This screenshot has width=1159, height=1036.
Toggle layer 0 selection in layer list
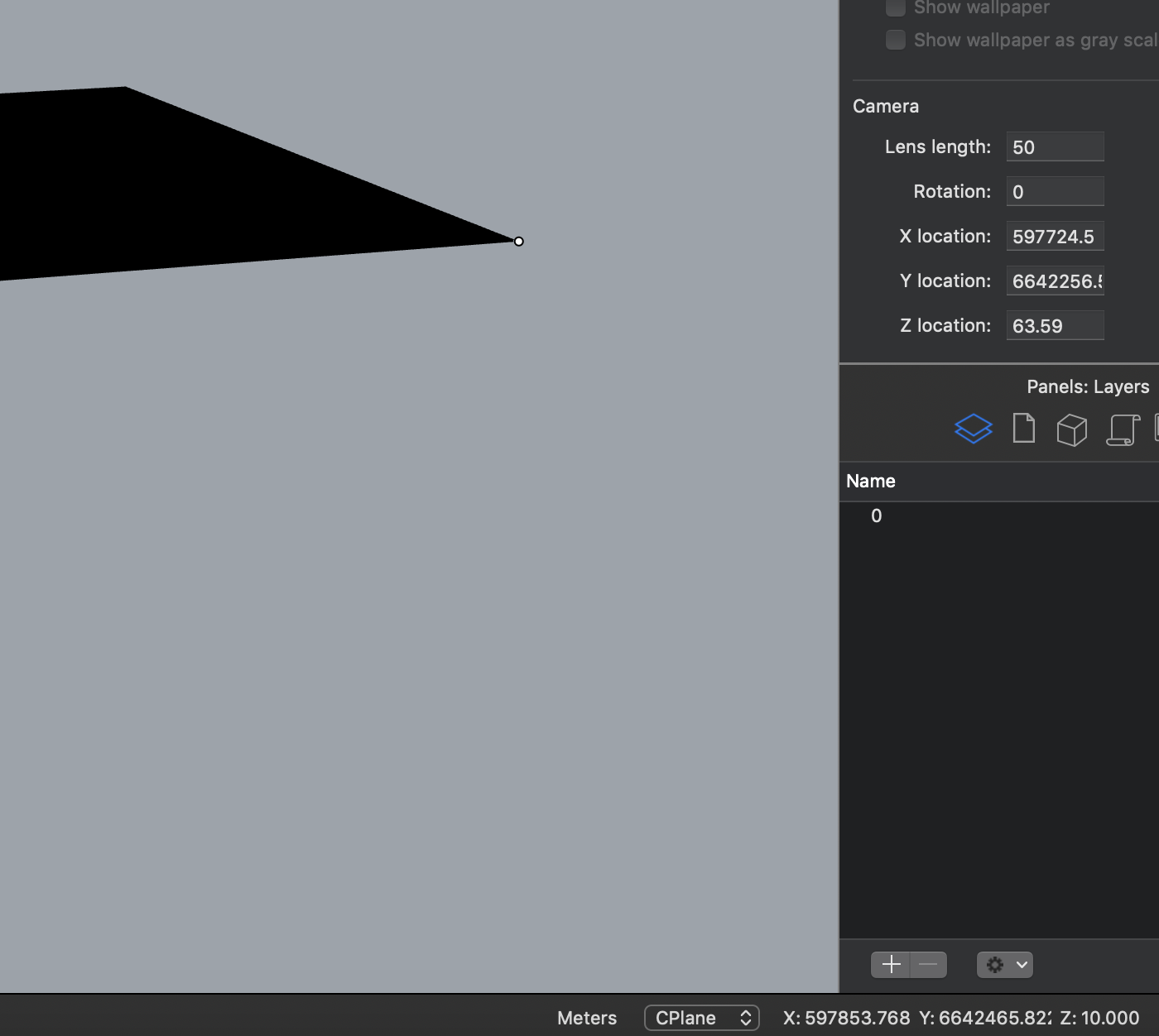(876, 516)
